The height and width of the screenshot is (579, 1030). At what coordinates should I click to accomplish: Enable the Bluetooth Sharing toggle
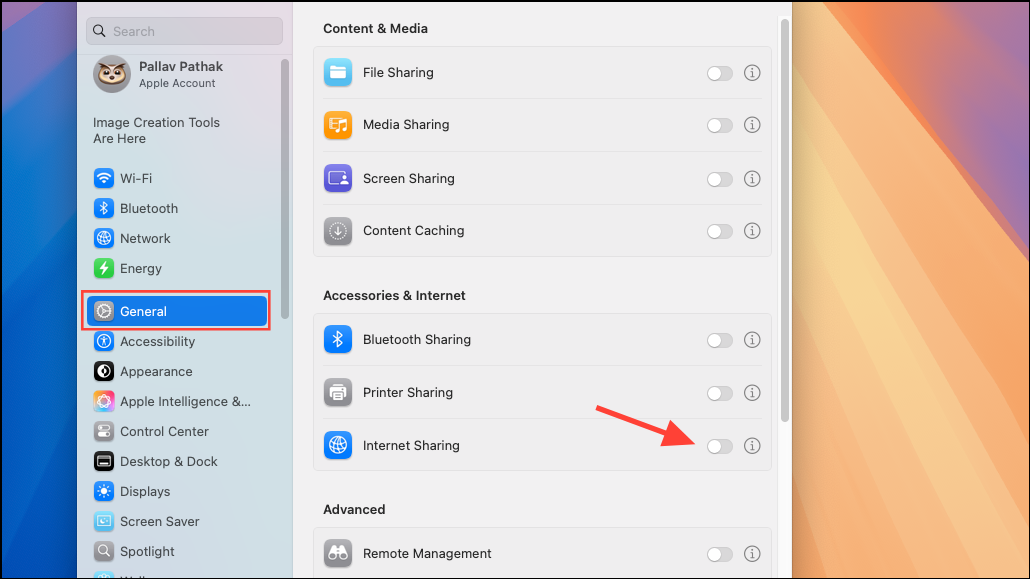[719, 340]
